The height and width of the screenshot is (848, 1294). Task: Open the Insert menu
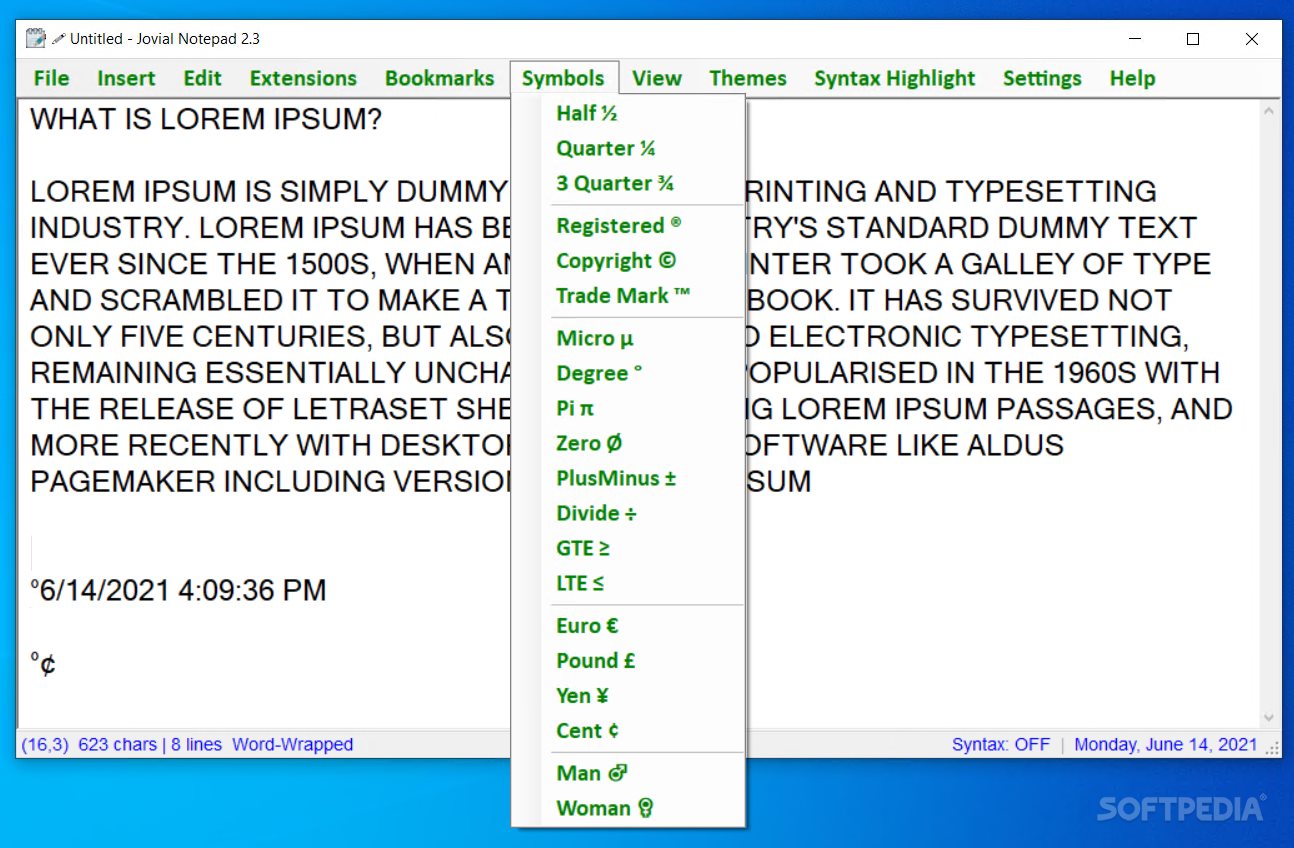tap(126, 78)
